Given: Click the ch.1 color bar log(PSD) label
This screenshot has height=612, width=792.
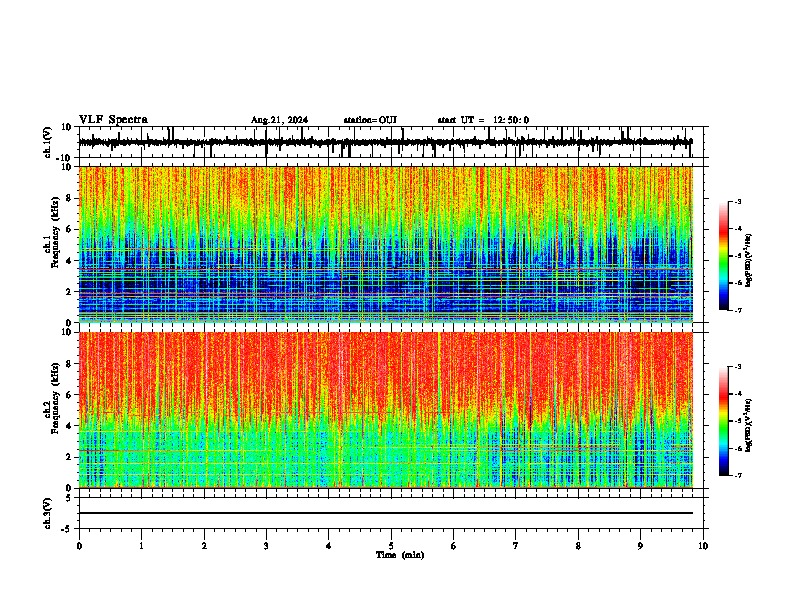Looking at the screenshot, I should (749, 260).
